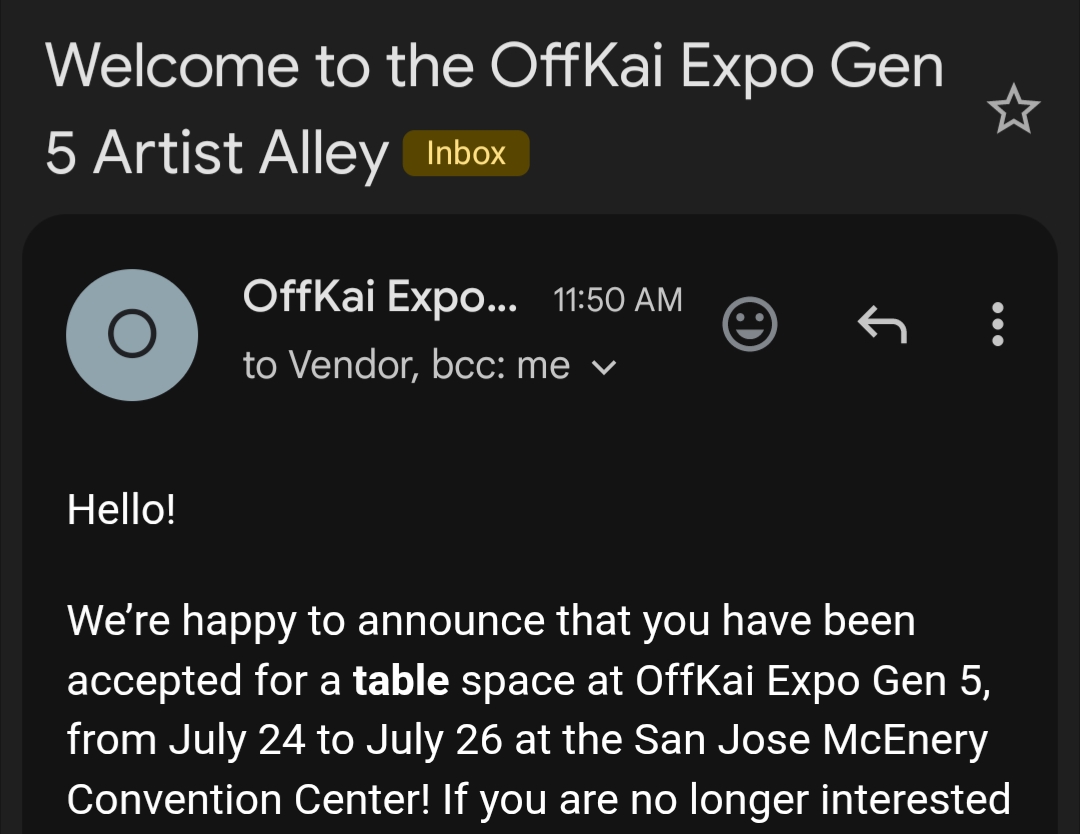Click the OffKai Expo sender name
The image size is (1080, 834).
click(380, 297)
